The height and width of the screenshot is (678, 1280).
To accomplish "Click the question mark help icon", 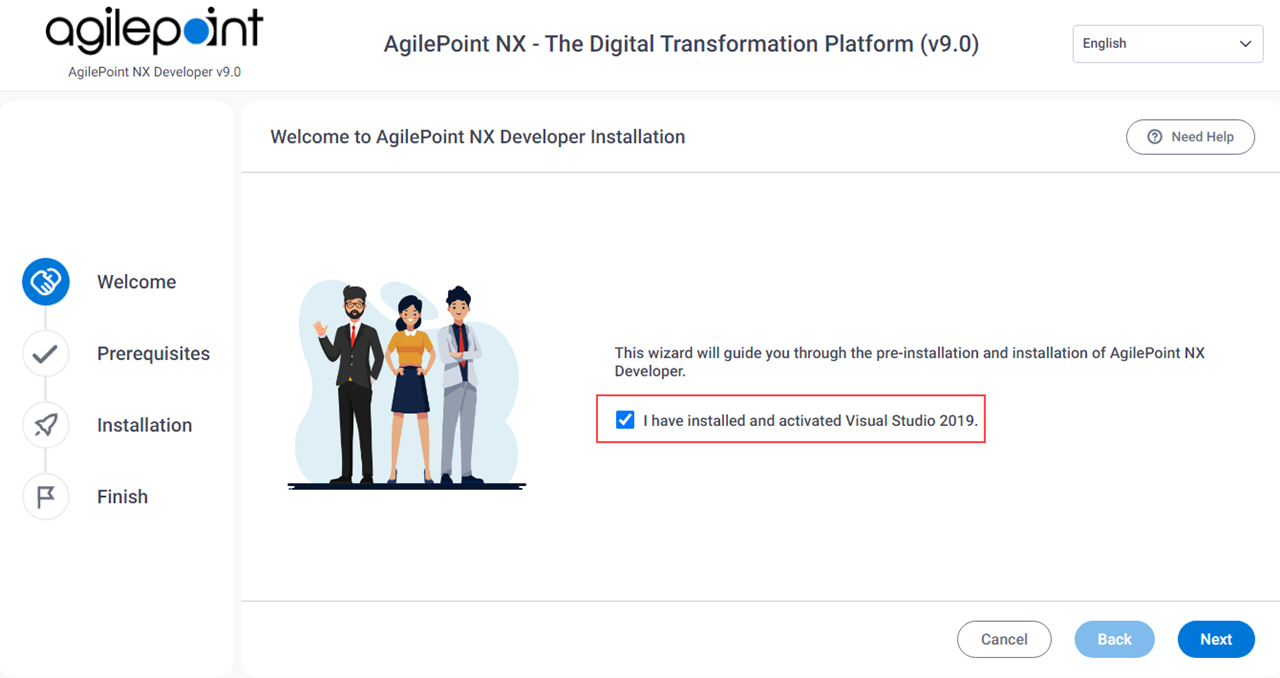I will [x=1155, y=137].
